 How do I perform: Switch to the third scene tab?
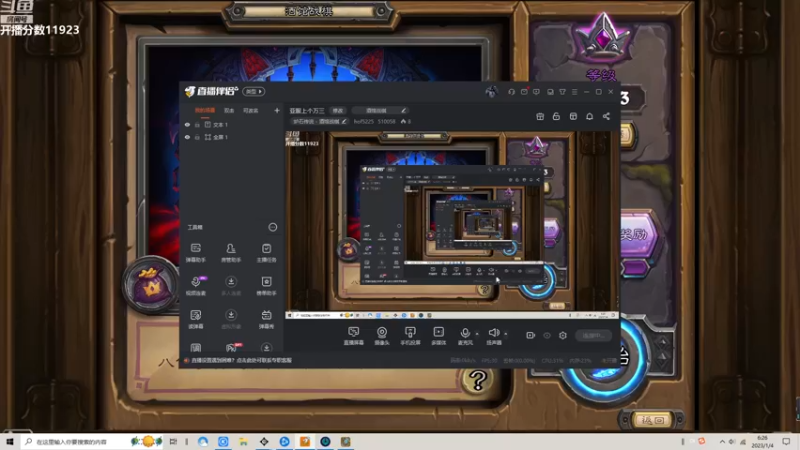pos(251,110)
